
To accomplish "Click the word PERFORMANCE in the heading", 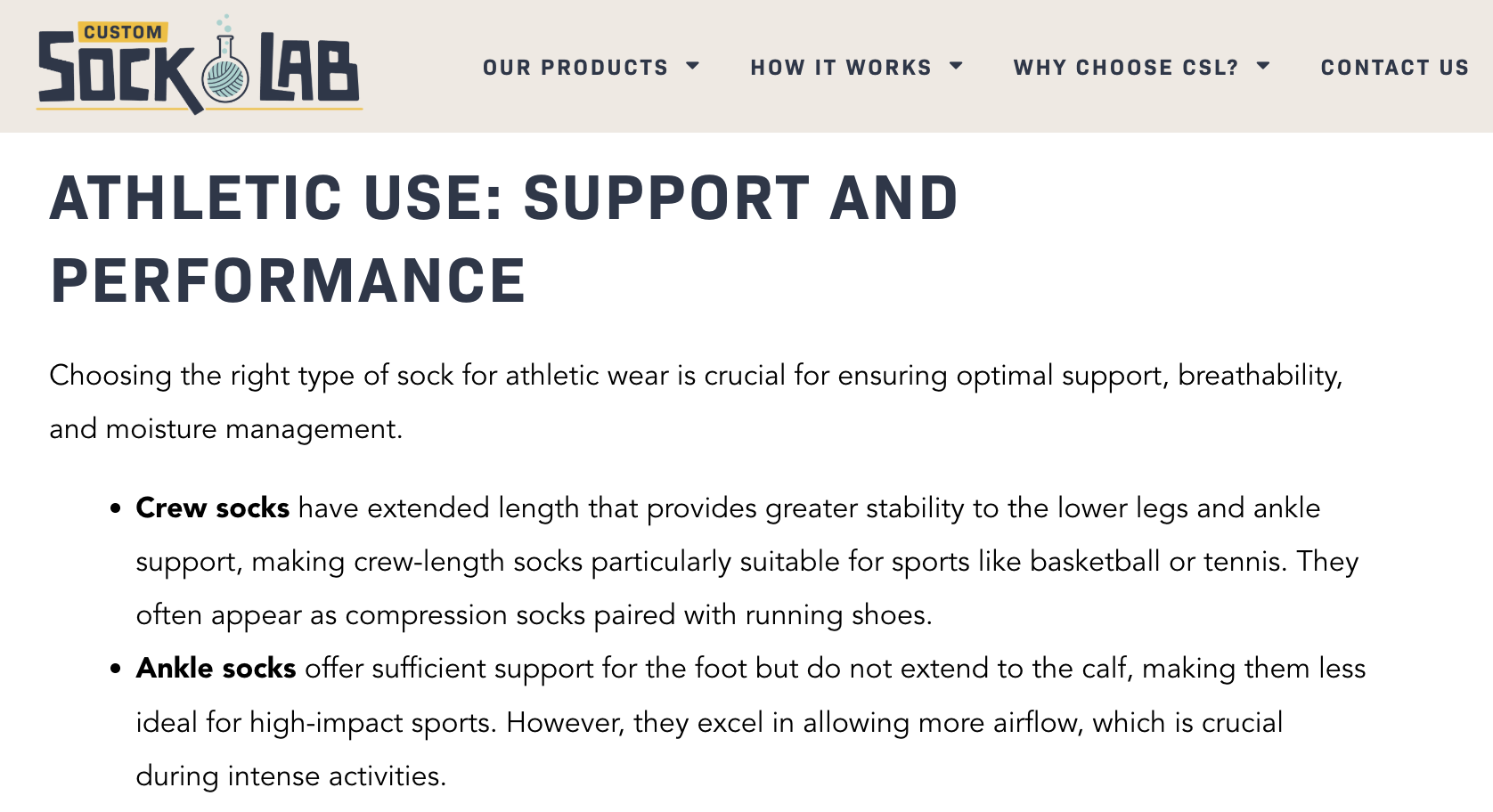I will point(289,280).
